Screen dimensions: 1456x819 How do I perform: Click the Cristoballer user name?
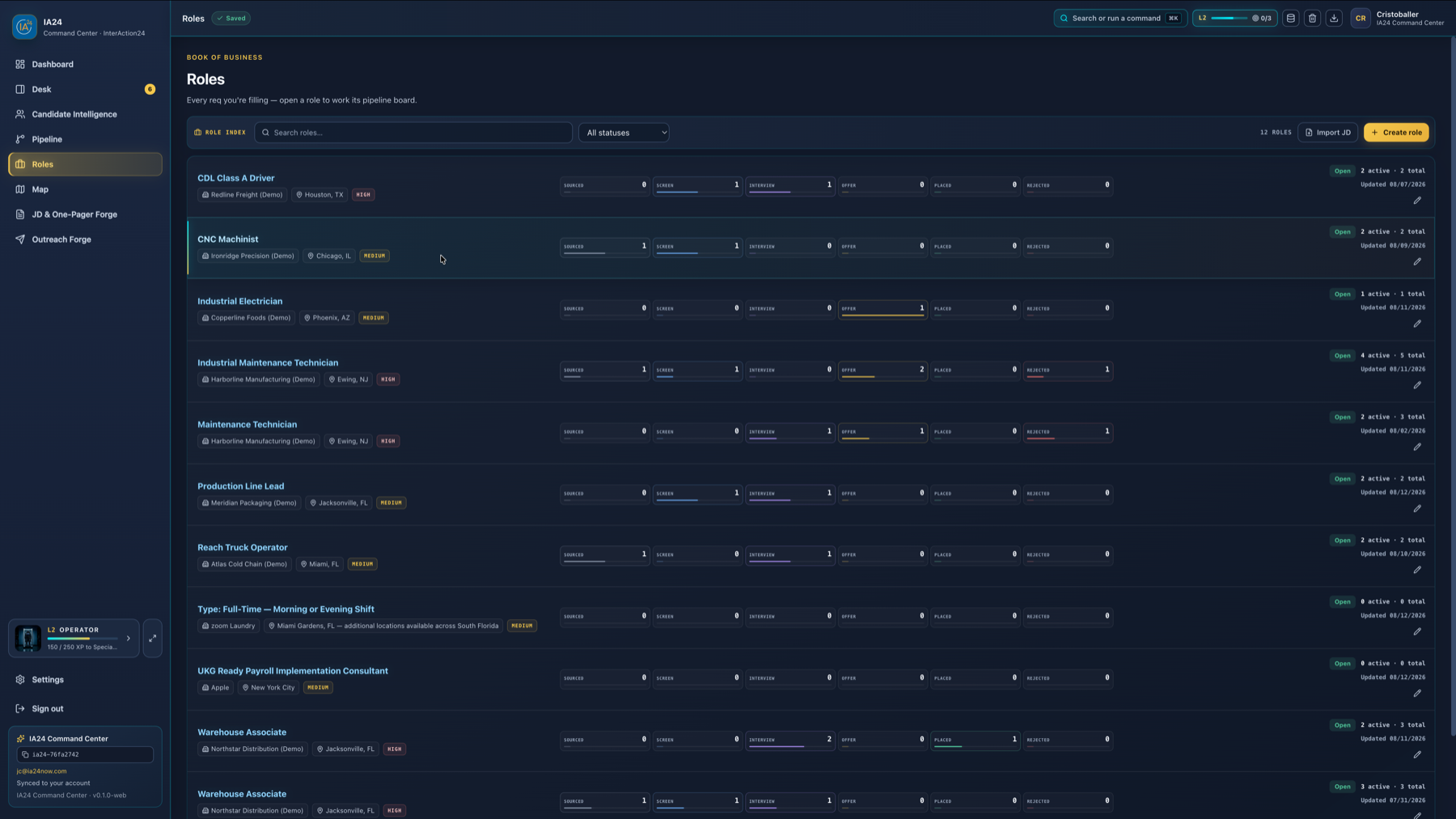point(1398,14)
